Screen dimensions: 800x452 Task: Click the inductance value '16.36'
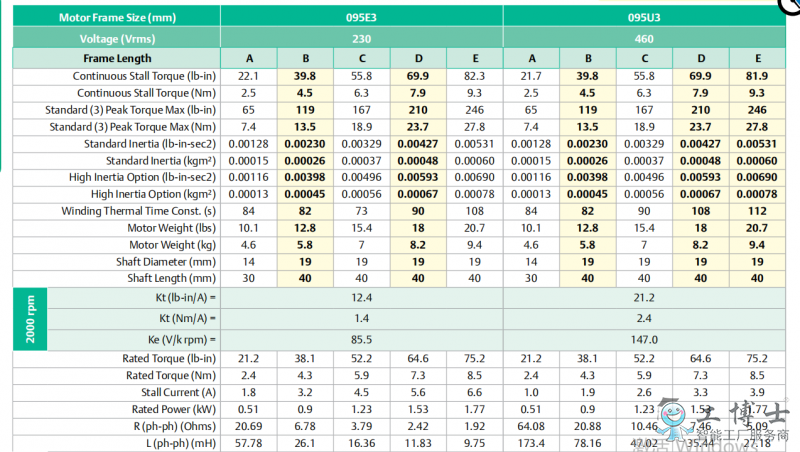362,443
